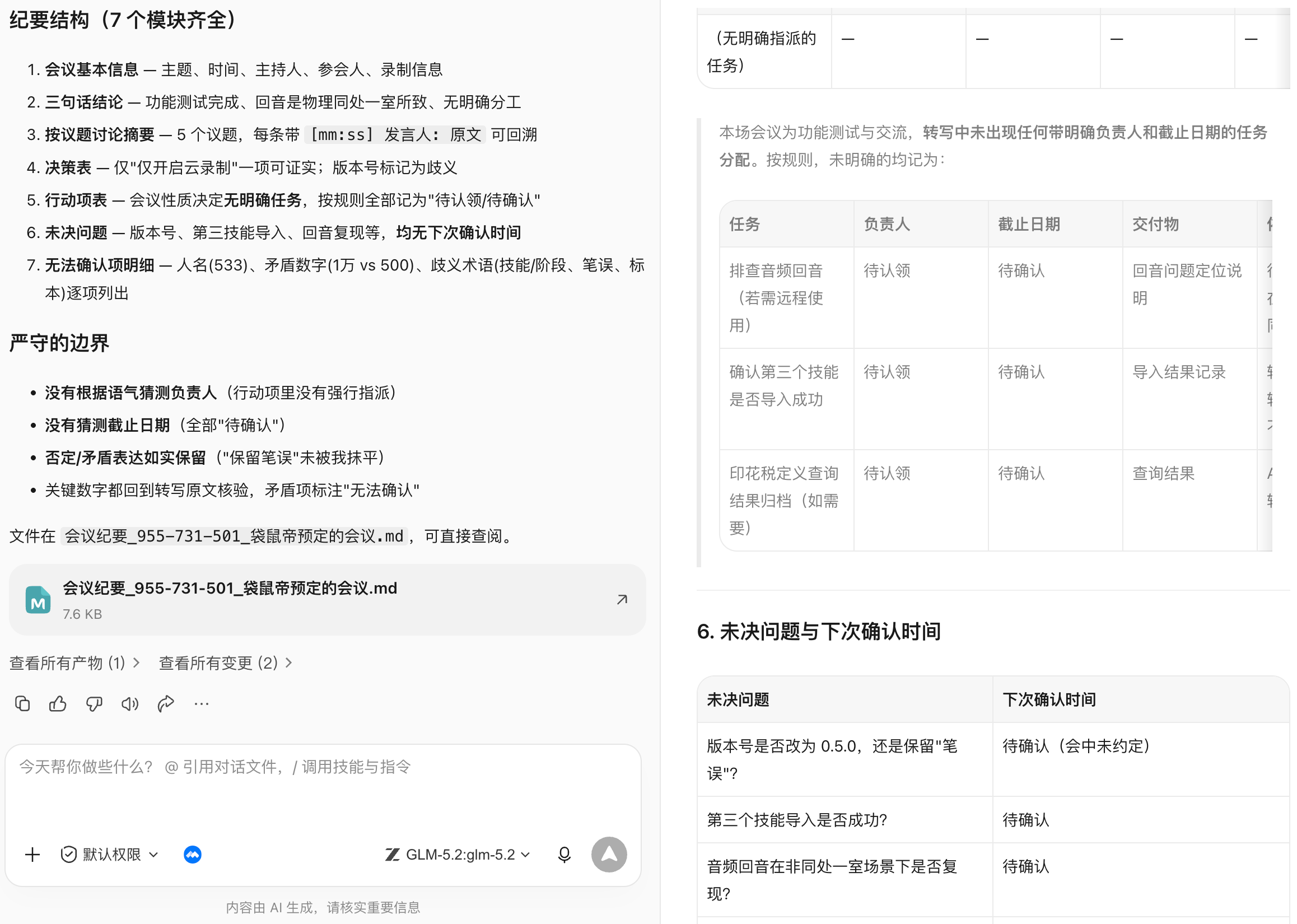
Task: Select row 第三个技能导入是否成功?
Action: (993, 820)
